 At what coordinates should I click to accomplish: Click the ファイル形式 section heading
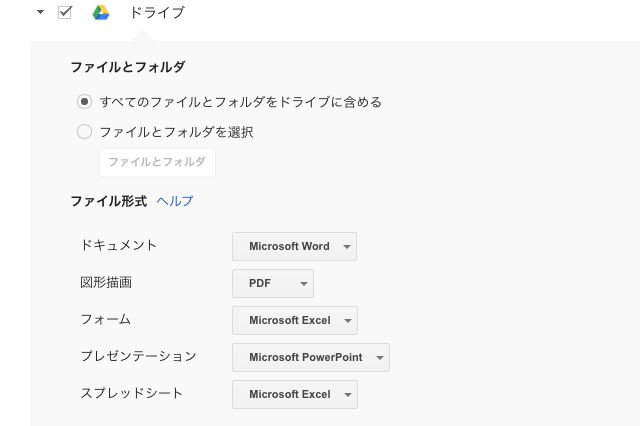(109, 201)
